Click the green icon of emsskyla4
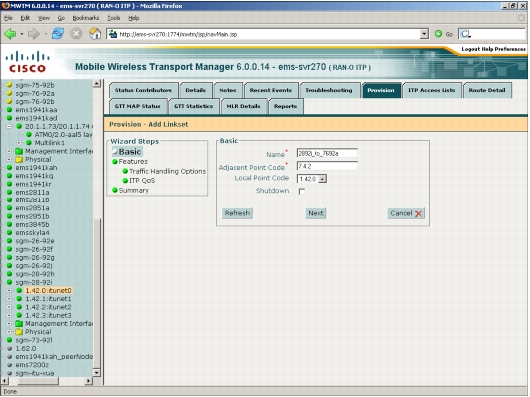The image size is (530, 397). (9, 232)
